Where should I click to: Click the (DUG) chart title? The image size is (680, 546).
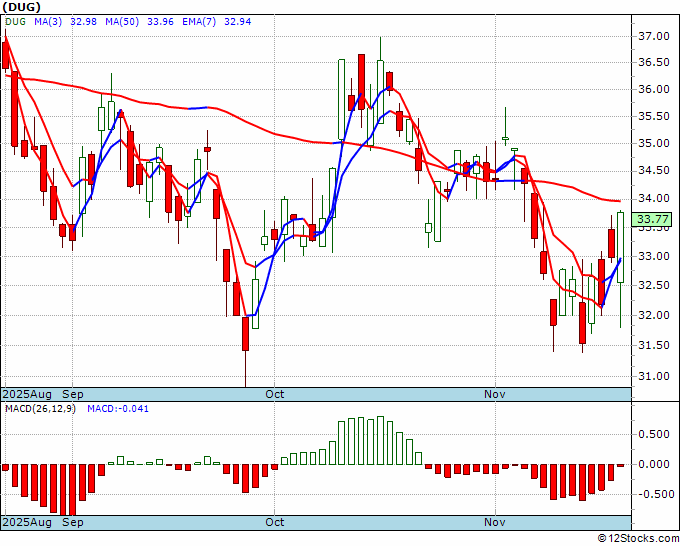21,7
